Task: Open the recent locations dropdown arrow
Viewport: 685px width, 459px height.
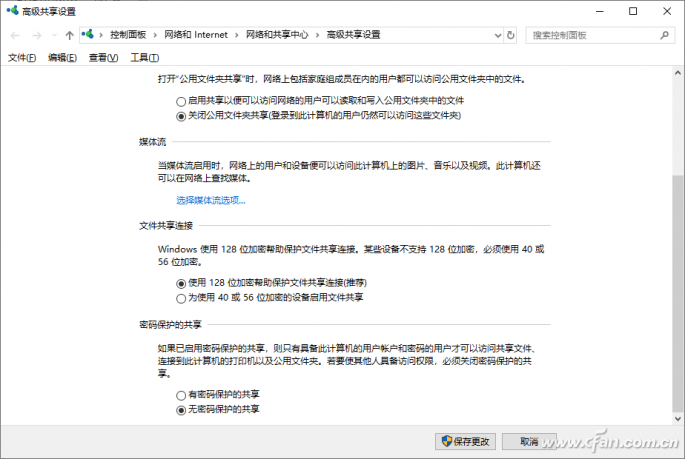Action: [54, 35]
